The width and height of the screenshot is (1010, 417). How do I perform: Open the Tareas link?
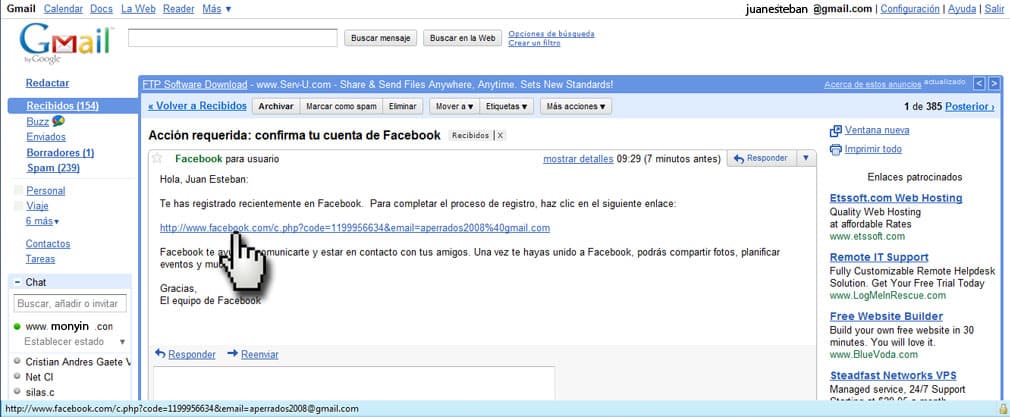point(40,259)
